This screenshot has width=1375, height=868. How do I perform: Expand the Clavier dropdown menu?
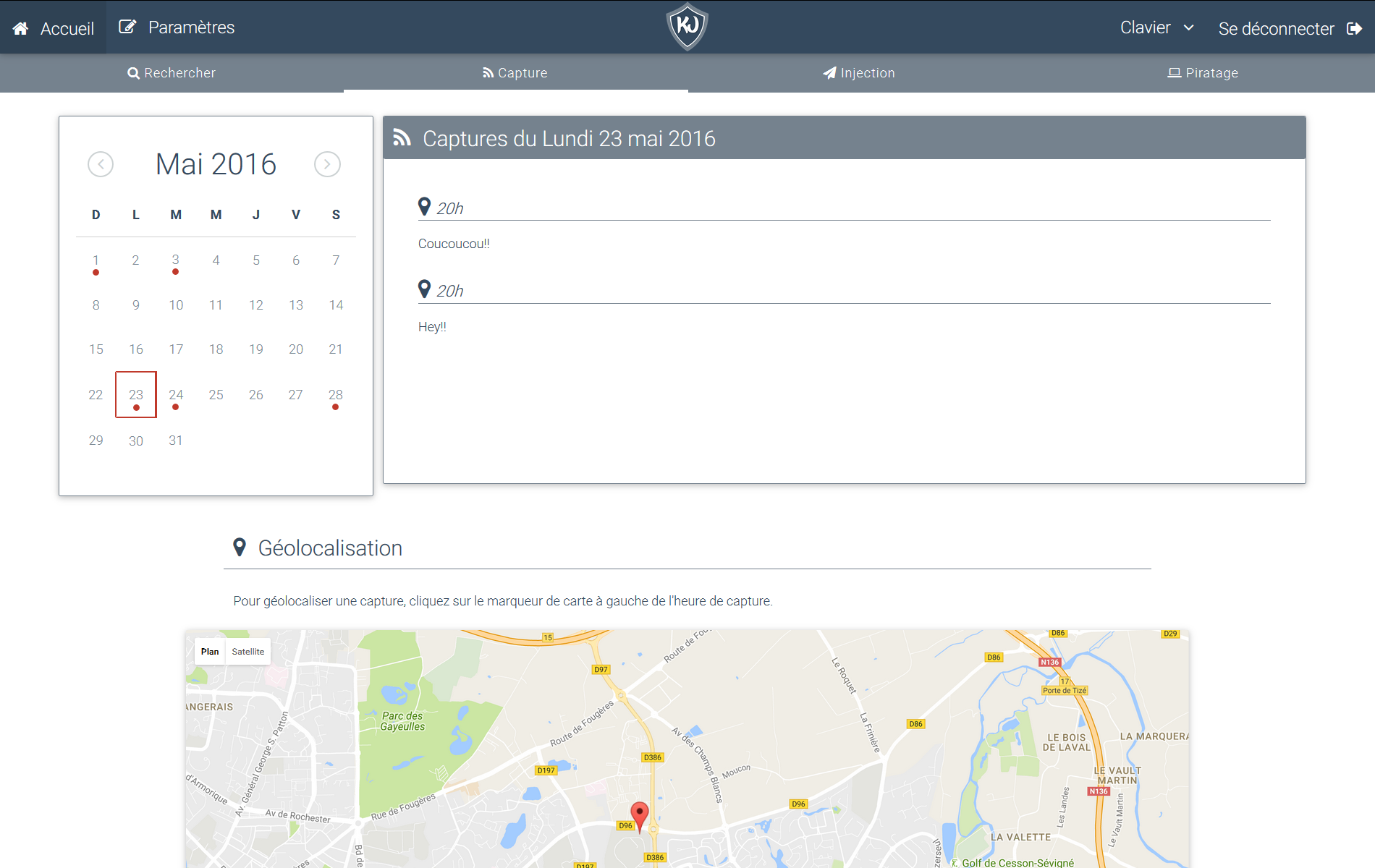[1156, 27]
